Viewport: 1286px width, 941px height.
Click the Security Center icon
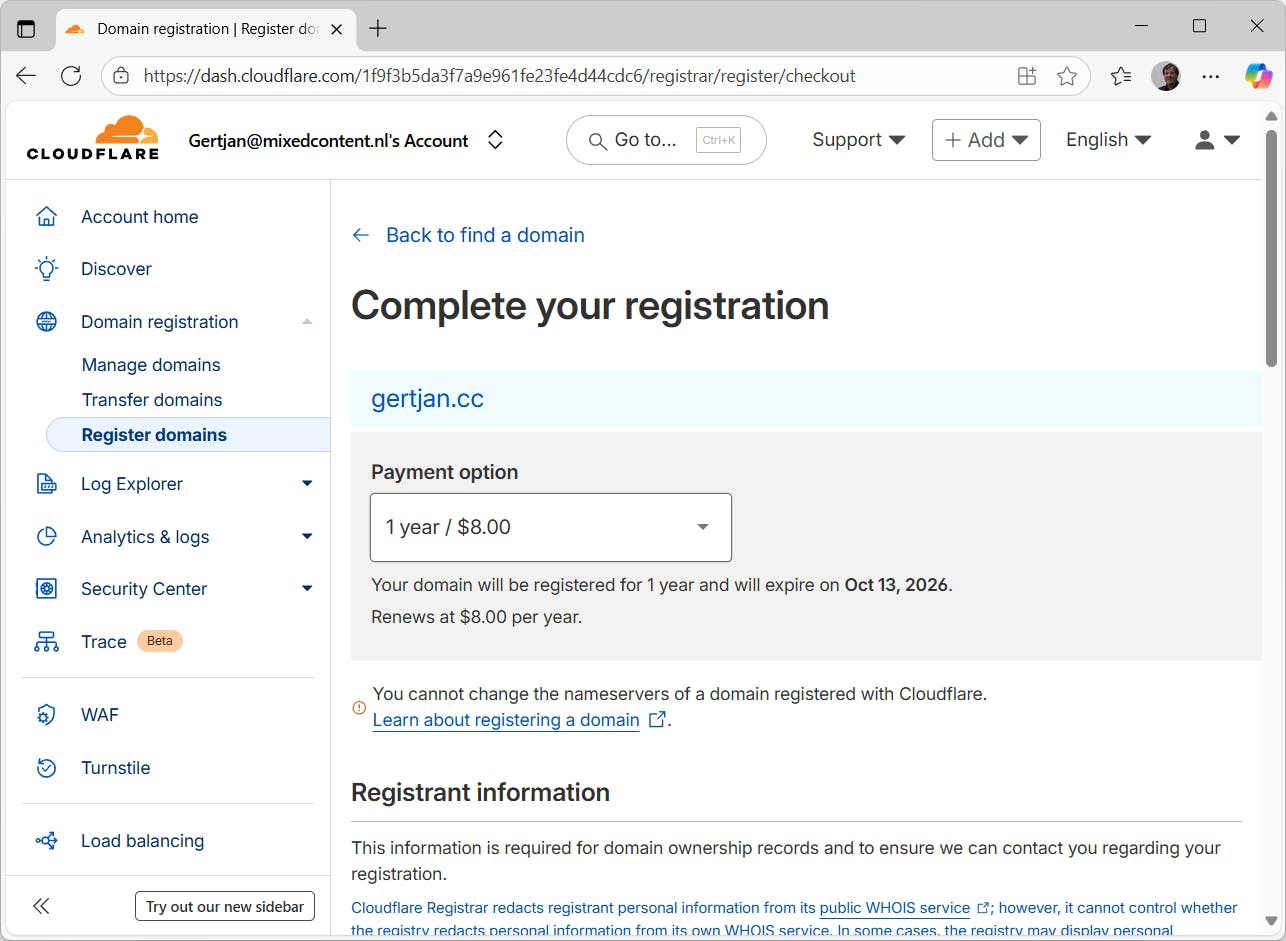[x=46, y=589]
